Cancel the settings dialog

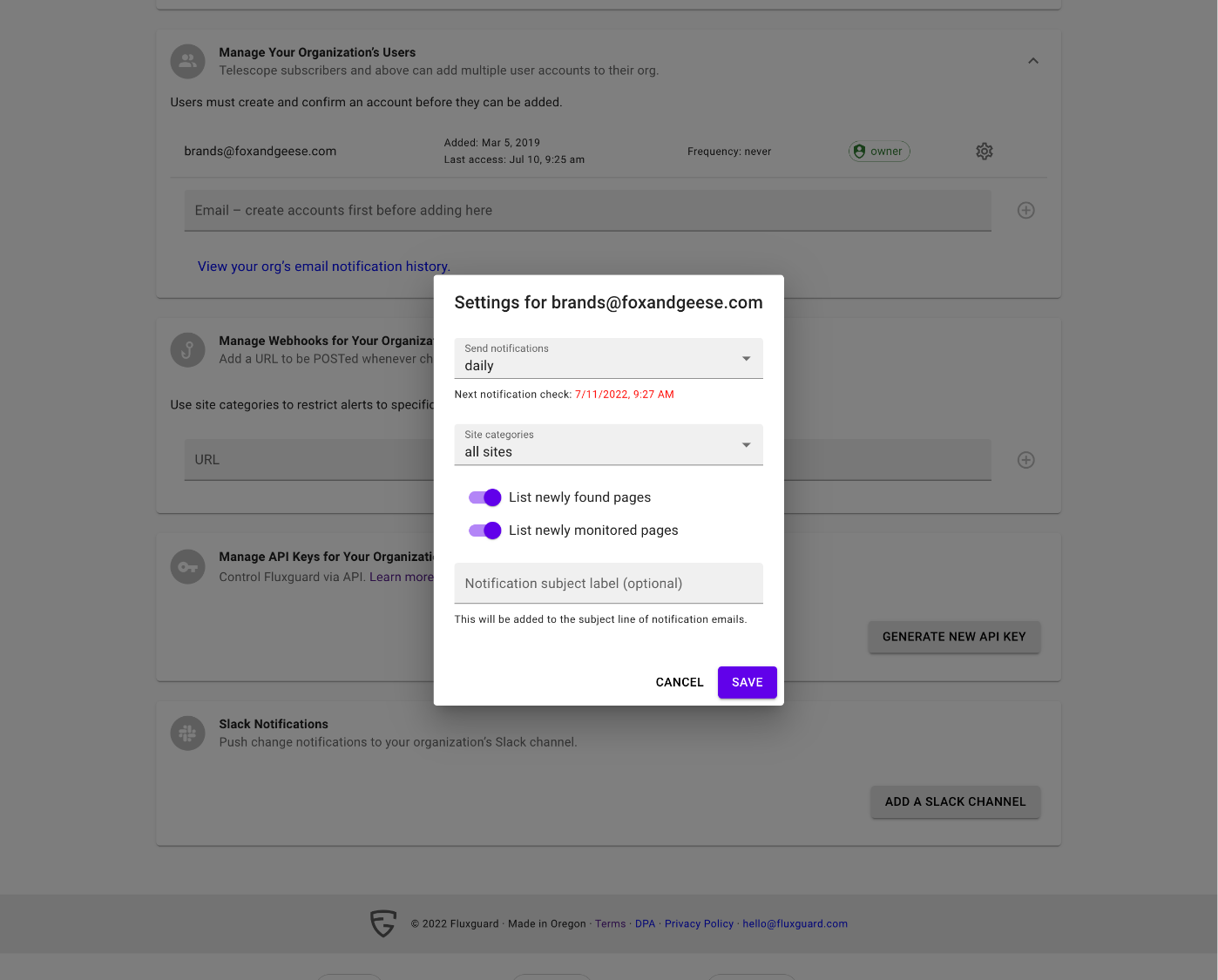680,682
